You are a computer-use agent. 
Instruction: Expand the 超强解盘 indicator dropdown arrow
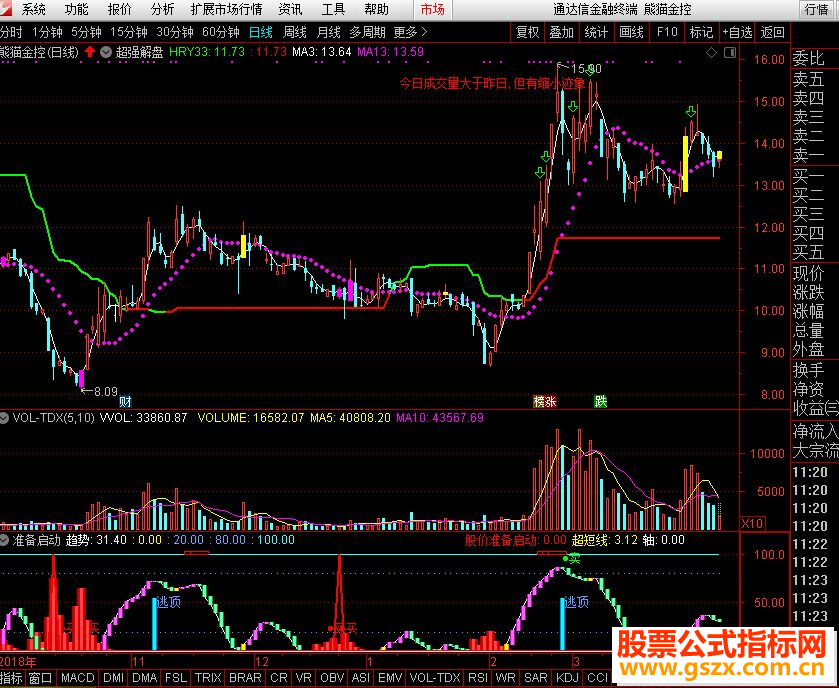coord(106,52)
